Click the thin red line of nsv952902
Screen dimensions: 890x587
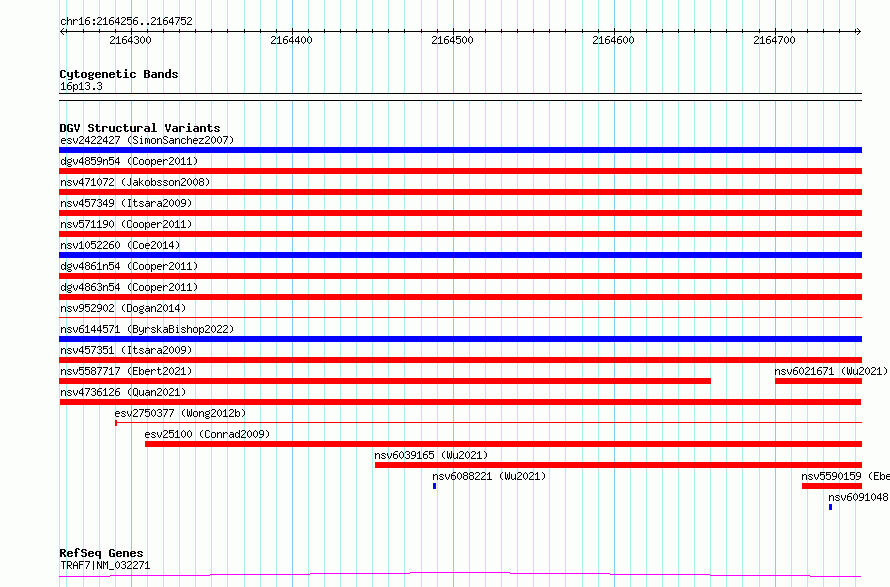pos(460,317)
